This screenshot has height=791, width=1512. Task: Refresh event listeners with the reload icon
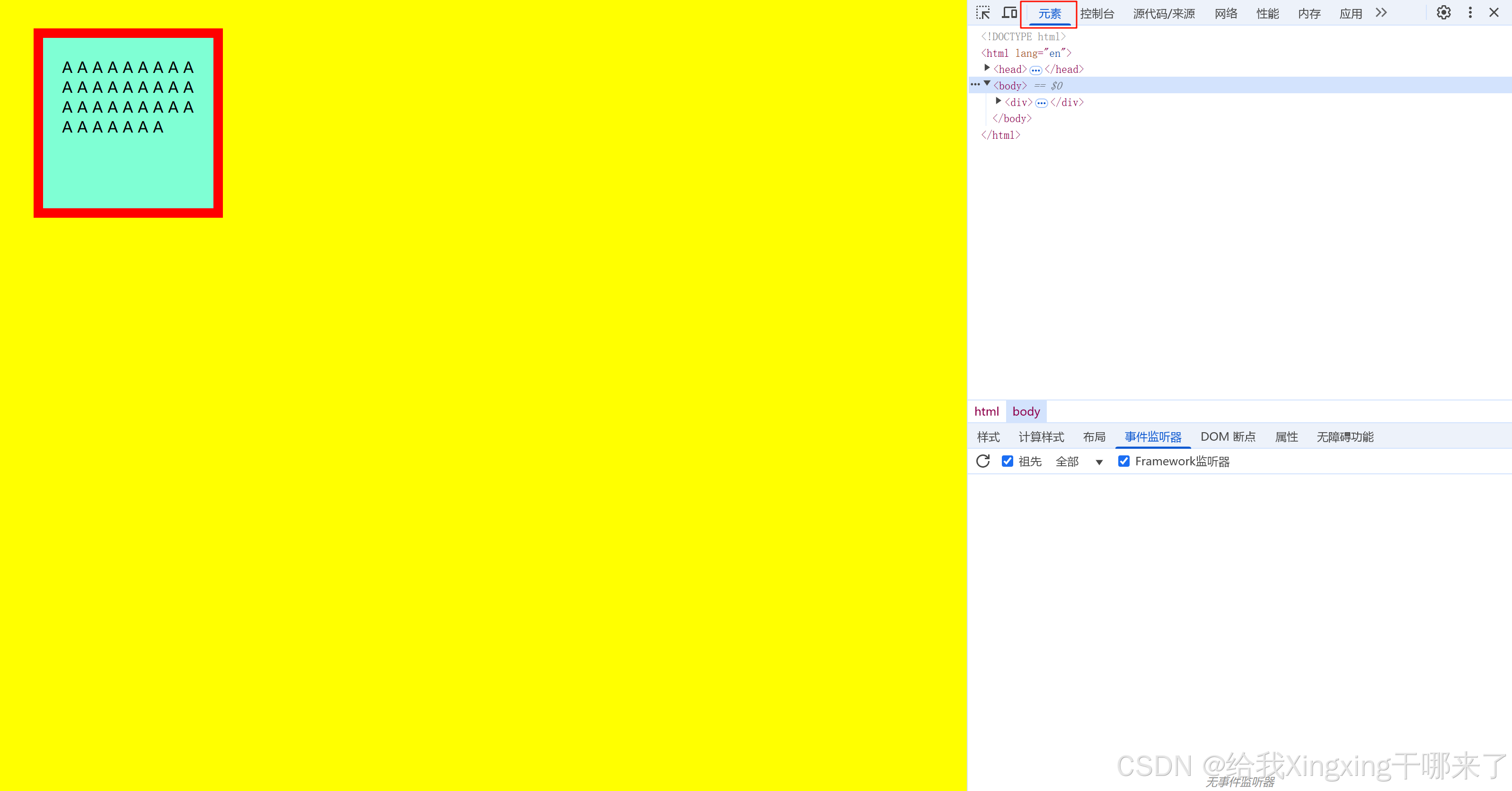pyautogui.click(x=982, y=461)
